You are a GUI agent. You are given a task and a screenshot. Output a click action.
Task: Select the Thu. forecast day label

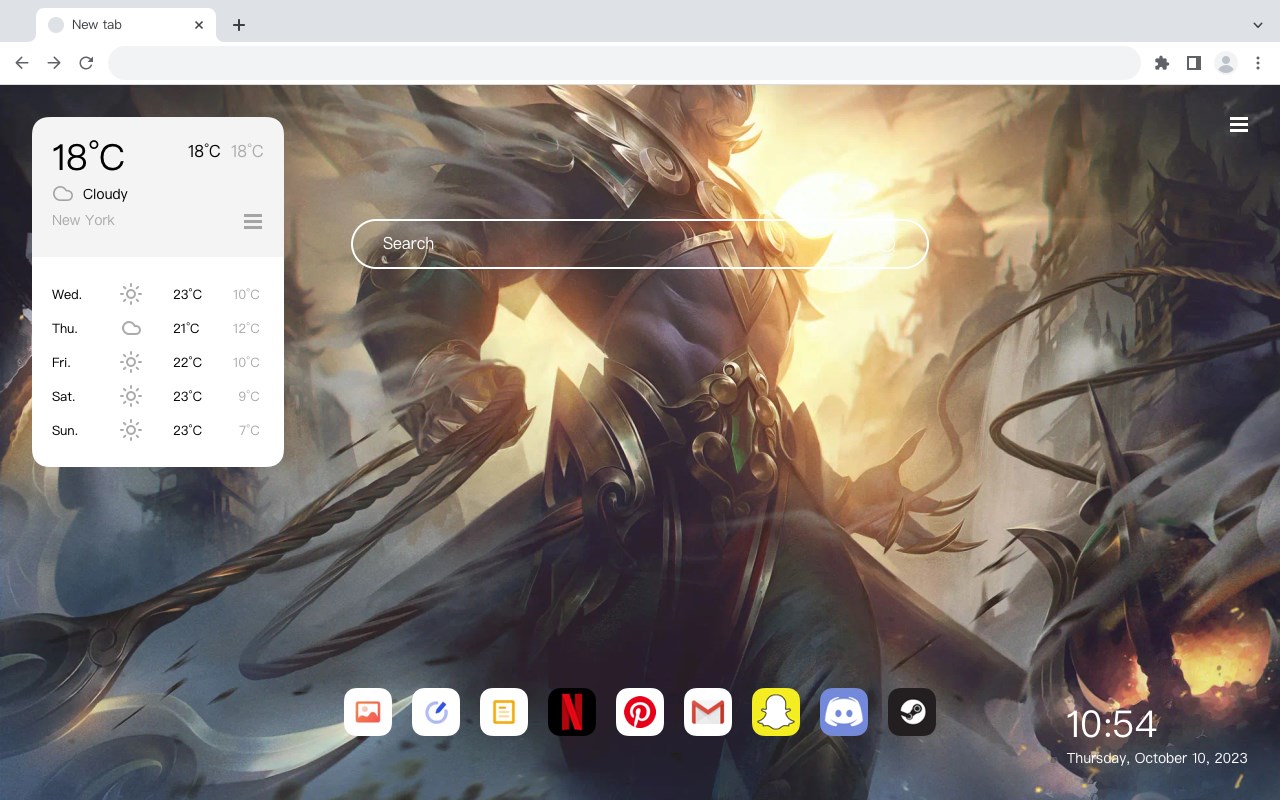tap(65, 328)
